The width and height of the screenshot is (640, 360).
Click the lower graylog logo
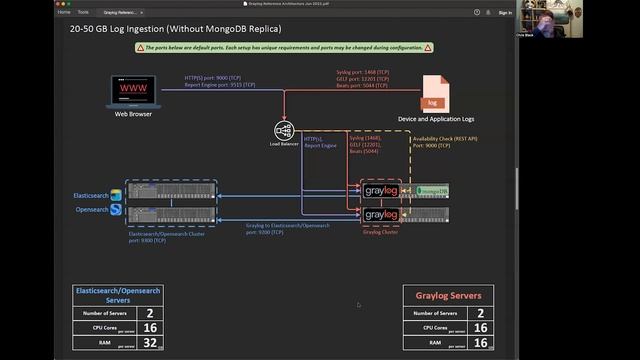point(381,215)
